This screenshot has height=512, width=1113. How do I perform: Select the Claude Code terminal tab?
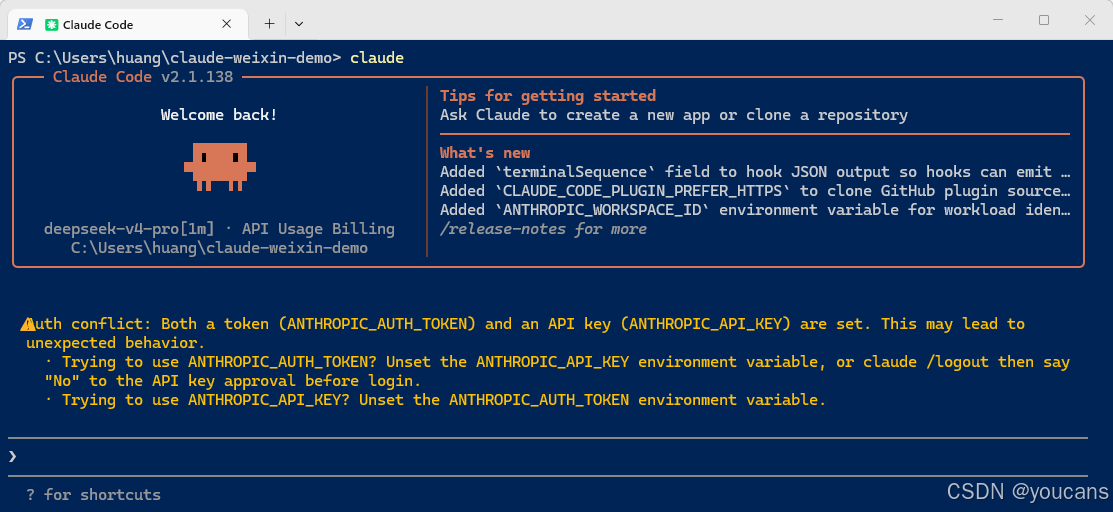(x=128, y=24)
